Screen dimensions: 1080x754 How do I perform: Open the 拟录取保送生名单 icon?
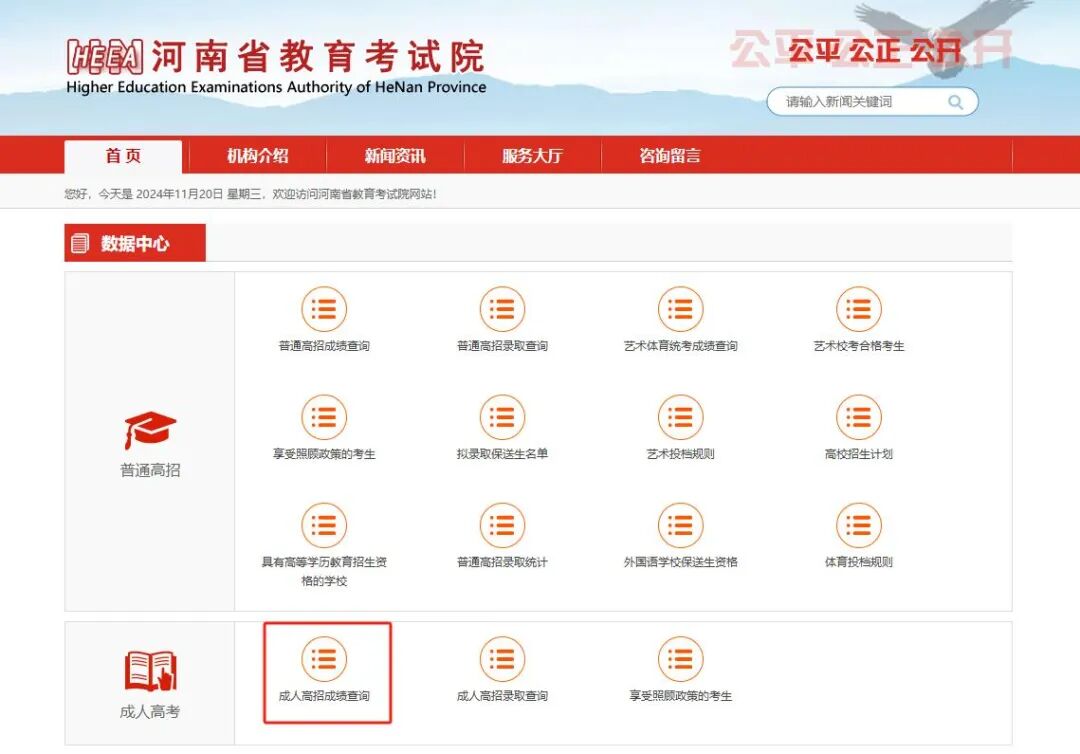tap(502, 417)
